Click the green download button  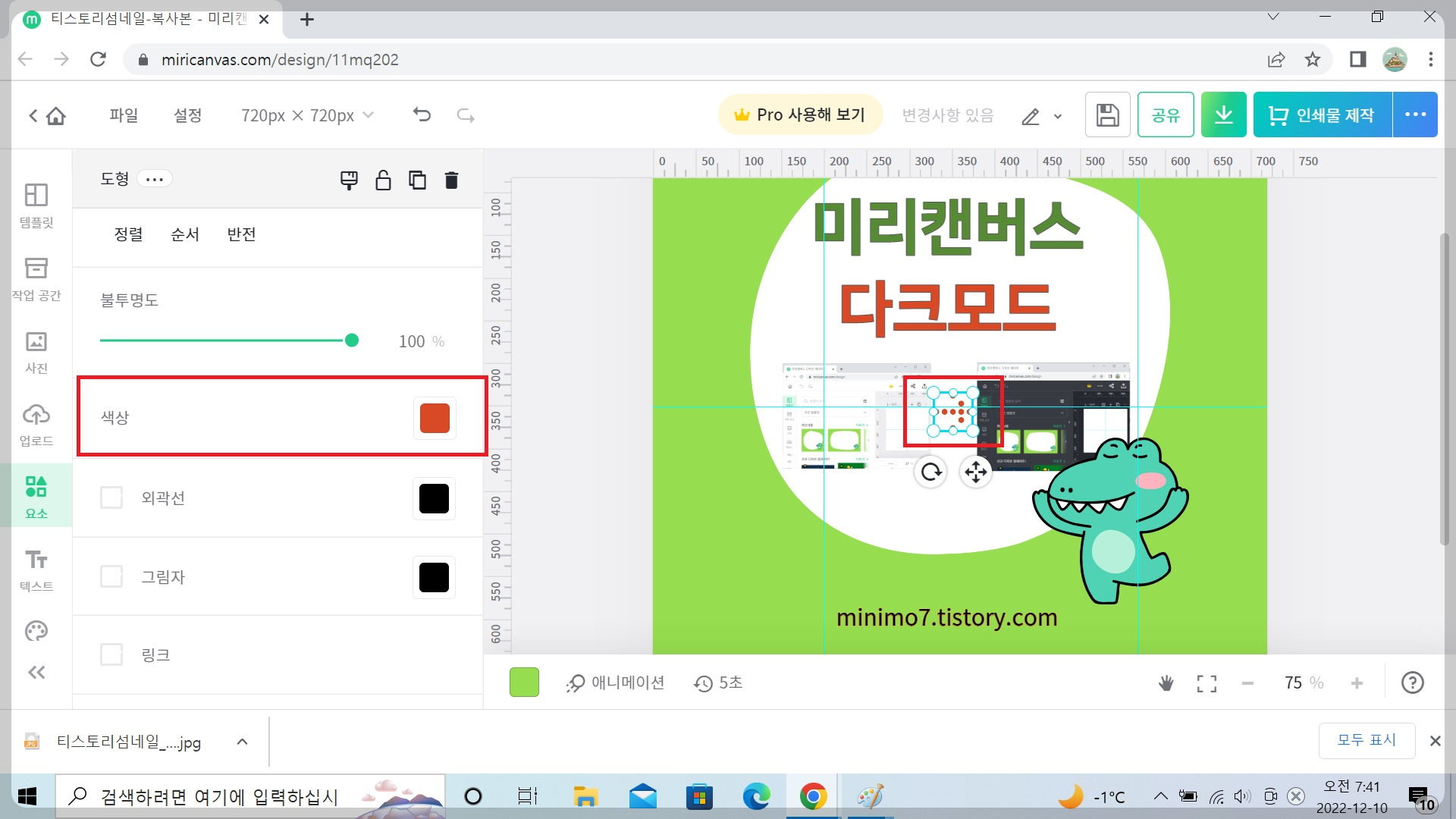click(1223, 115)
